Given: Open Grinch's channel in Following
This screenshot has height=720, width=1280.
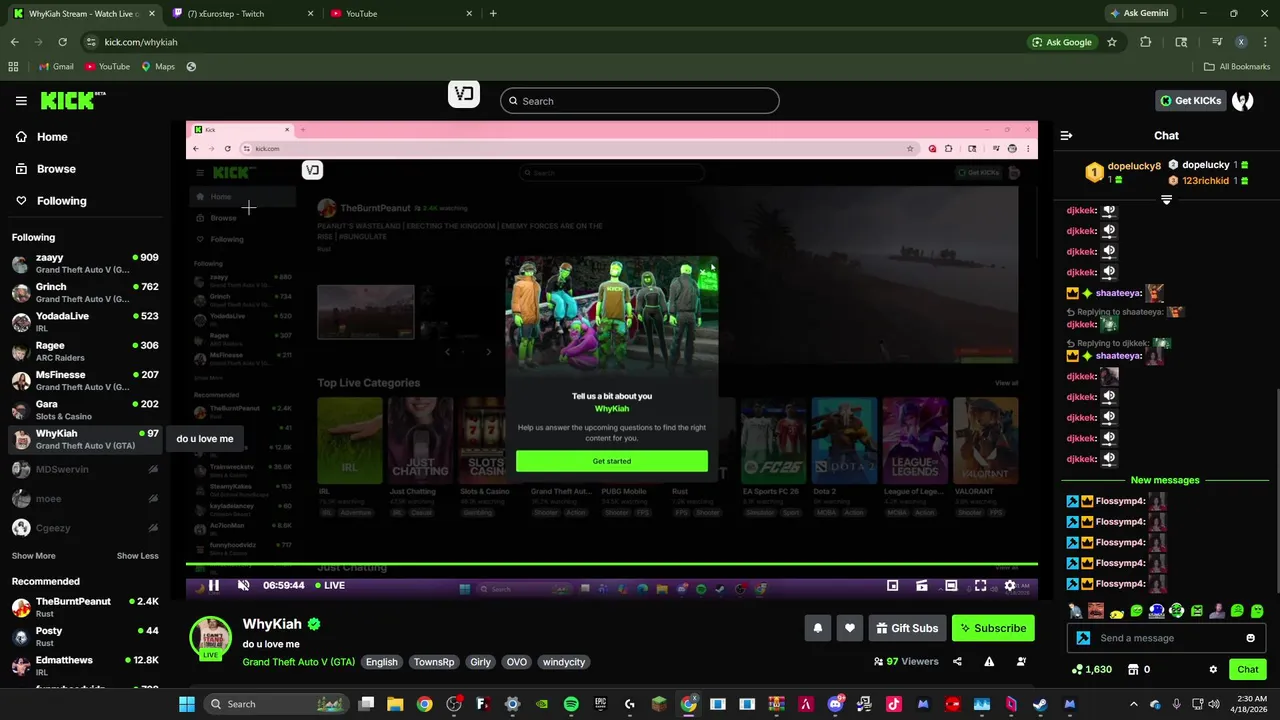Looking at the screenshot, I should pos(85,293).
